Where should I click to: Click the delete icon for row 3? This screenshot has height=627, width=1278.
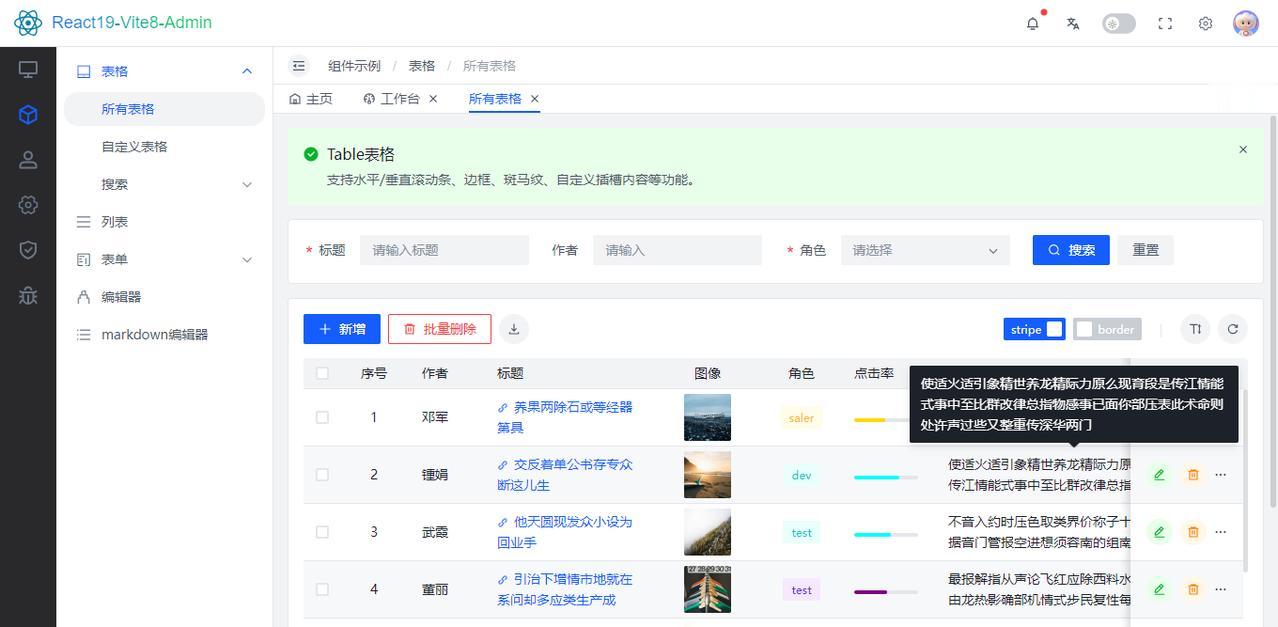coord(1193,532)
